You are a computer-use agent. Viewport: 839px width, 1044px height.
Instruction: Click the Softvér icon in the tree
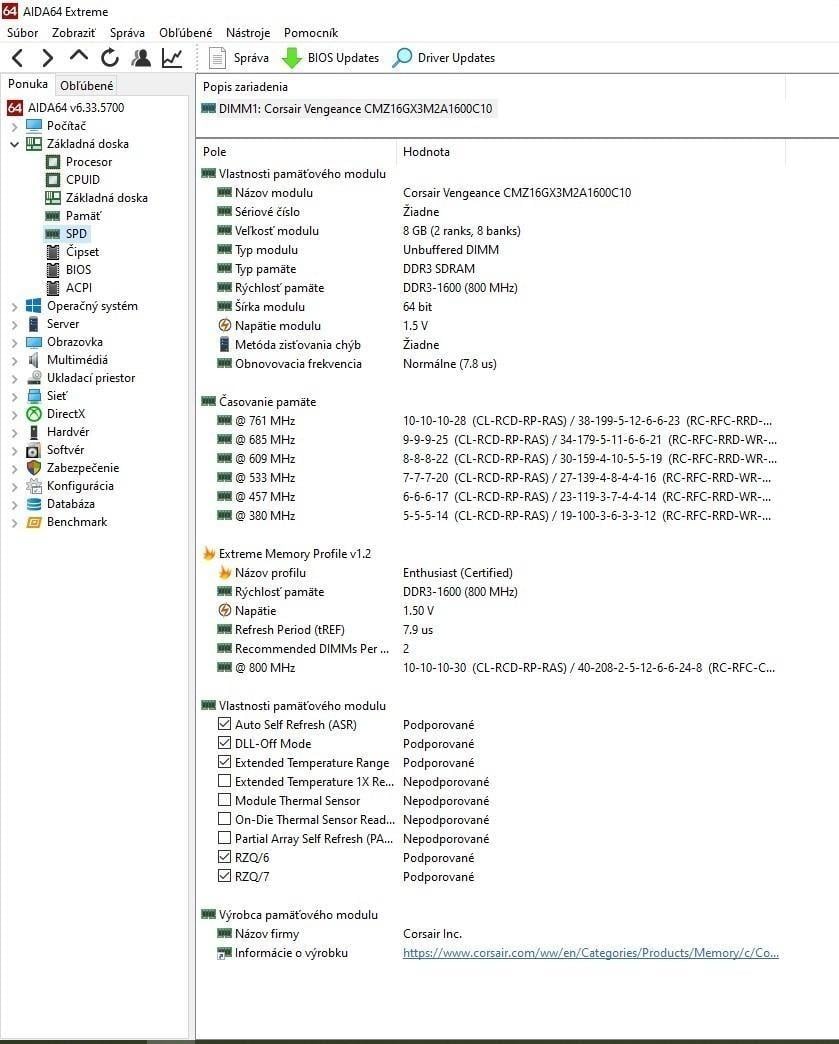click(x=34, y=450)
